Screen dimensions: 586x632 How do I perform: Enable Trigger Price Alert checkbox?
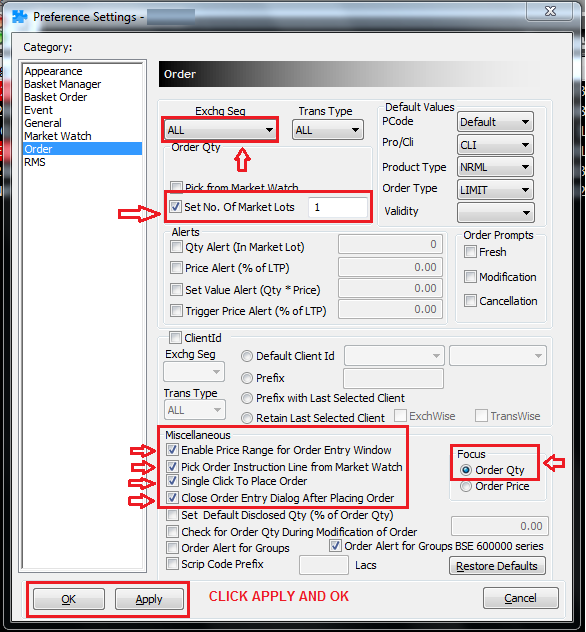176,310
